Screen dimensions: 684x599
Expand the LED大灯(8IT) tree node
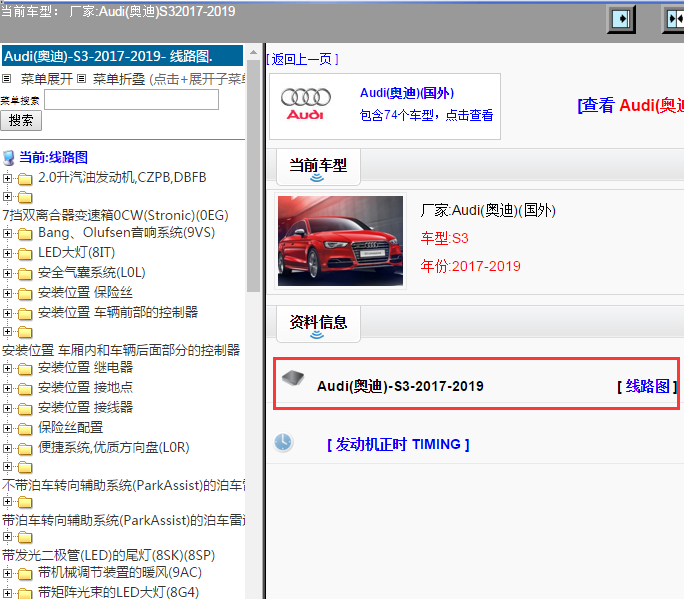pyautogui.click(x=7, y=253)
